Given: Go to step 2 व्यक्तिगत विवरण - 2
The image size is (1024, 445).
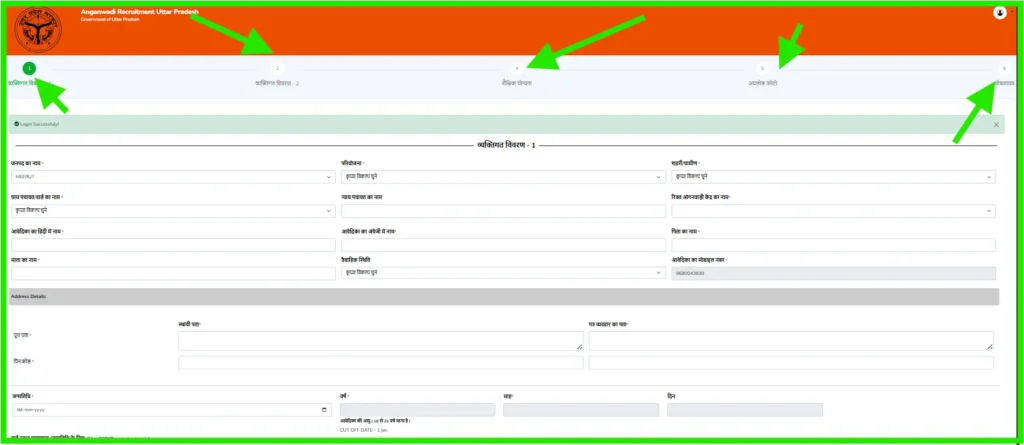Looking at the screenshot, I should (x=277, y=68).
